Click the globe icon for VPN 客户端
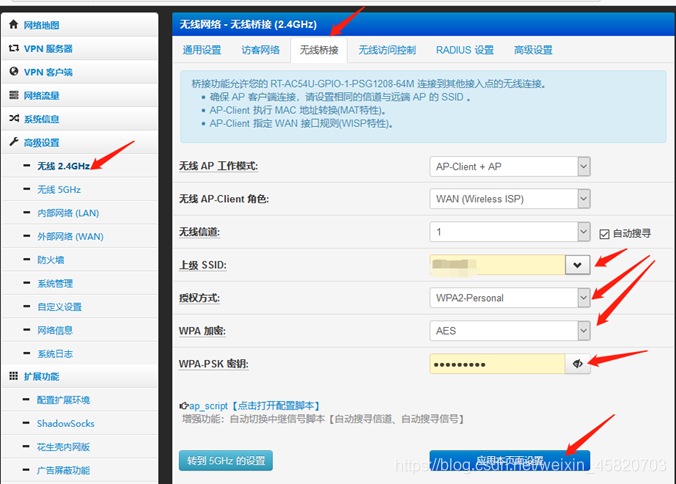The image size is (676, 484). pos(13,72)
